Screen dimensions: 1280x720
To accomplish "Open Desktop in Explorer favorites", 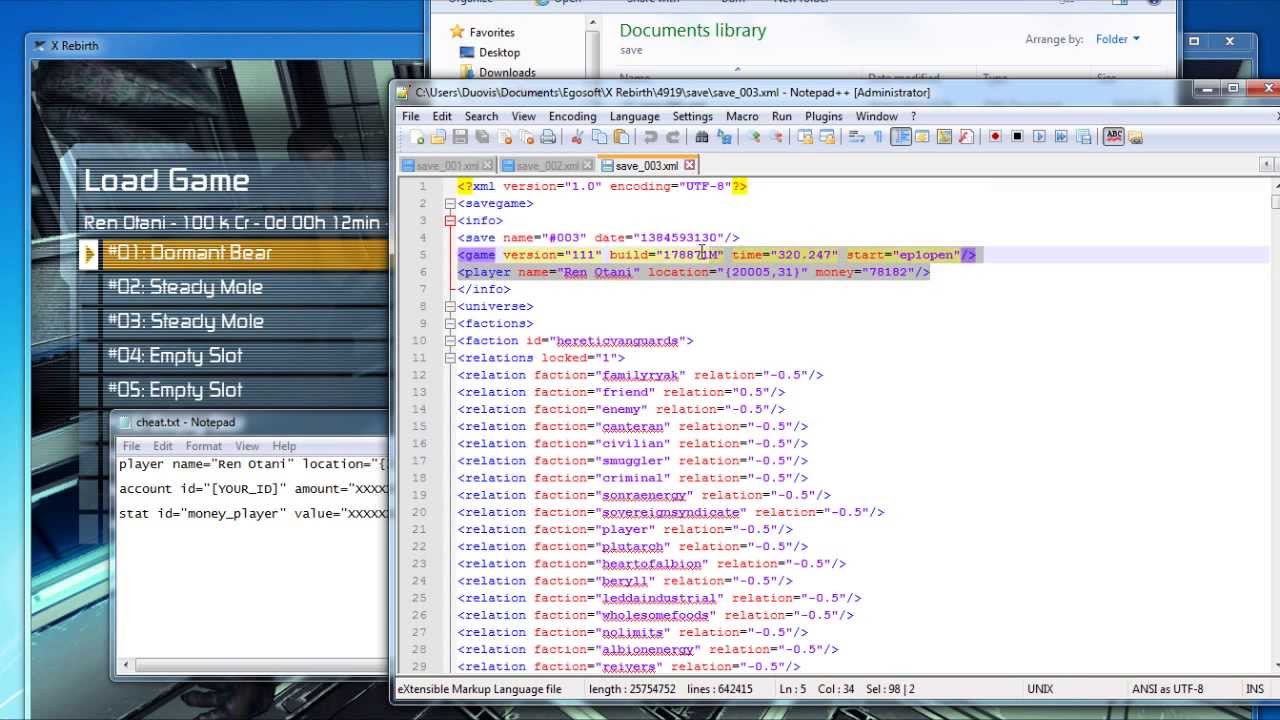I will point(499,52).
